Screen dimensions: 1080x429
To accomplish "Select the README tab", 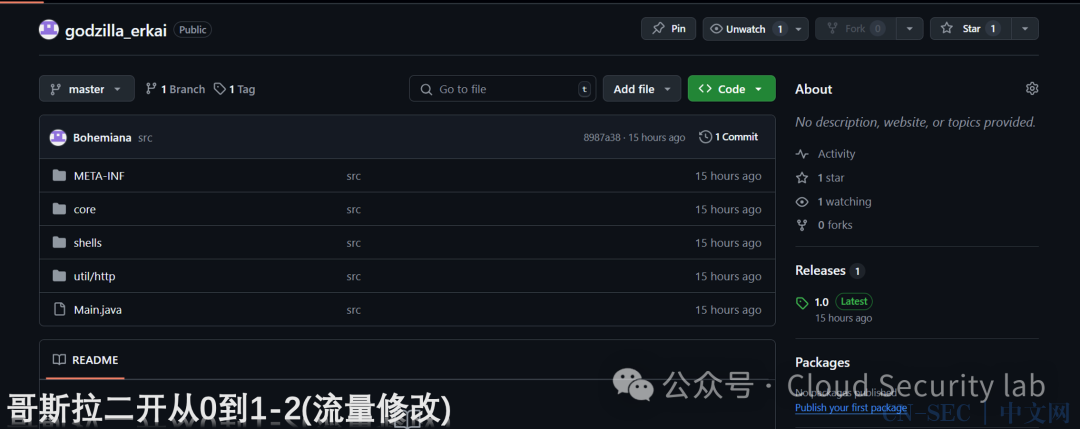I will 86,359.
